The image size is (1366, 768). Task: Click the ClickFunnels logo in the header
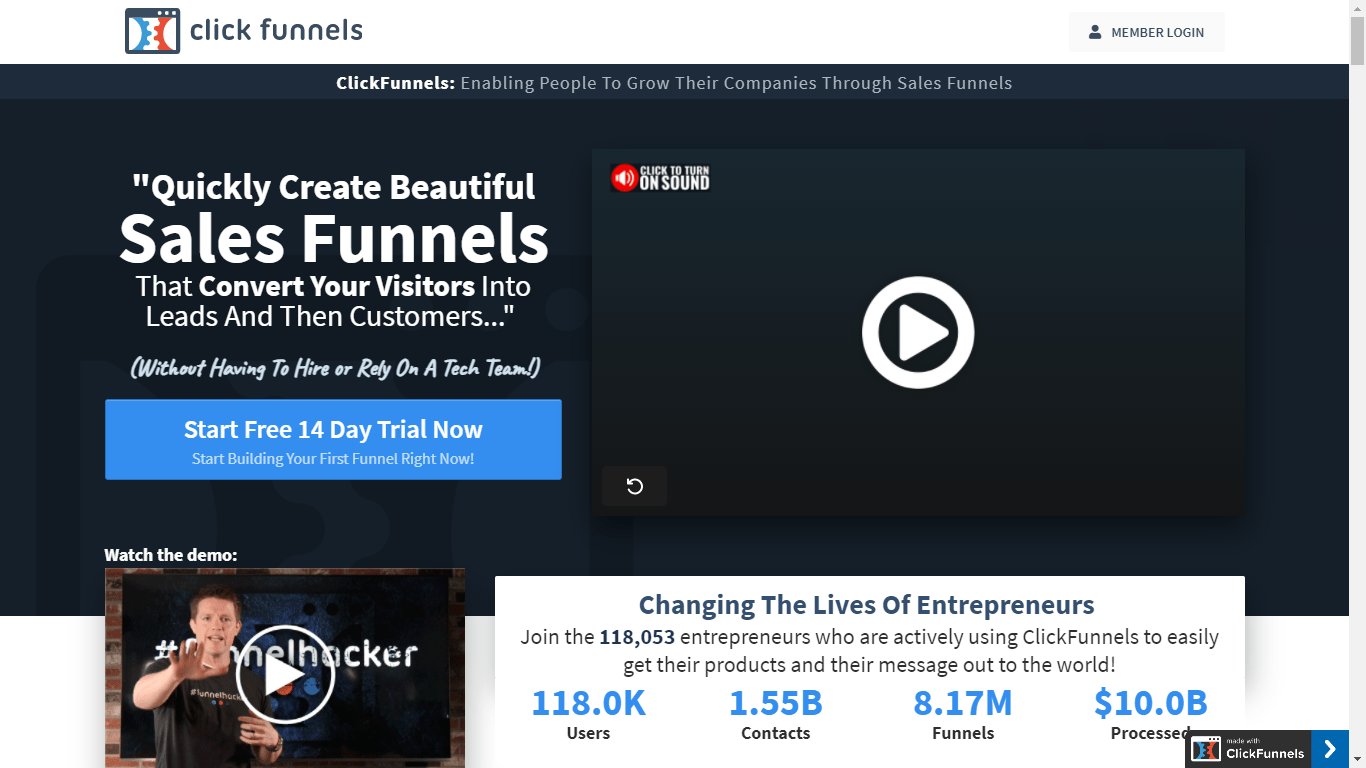click(242, 31)
